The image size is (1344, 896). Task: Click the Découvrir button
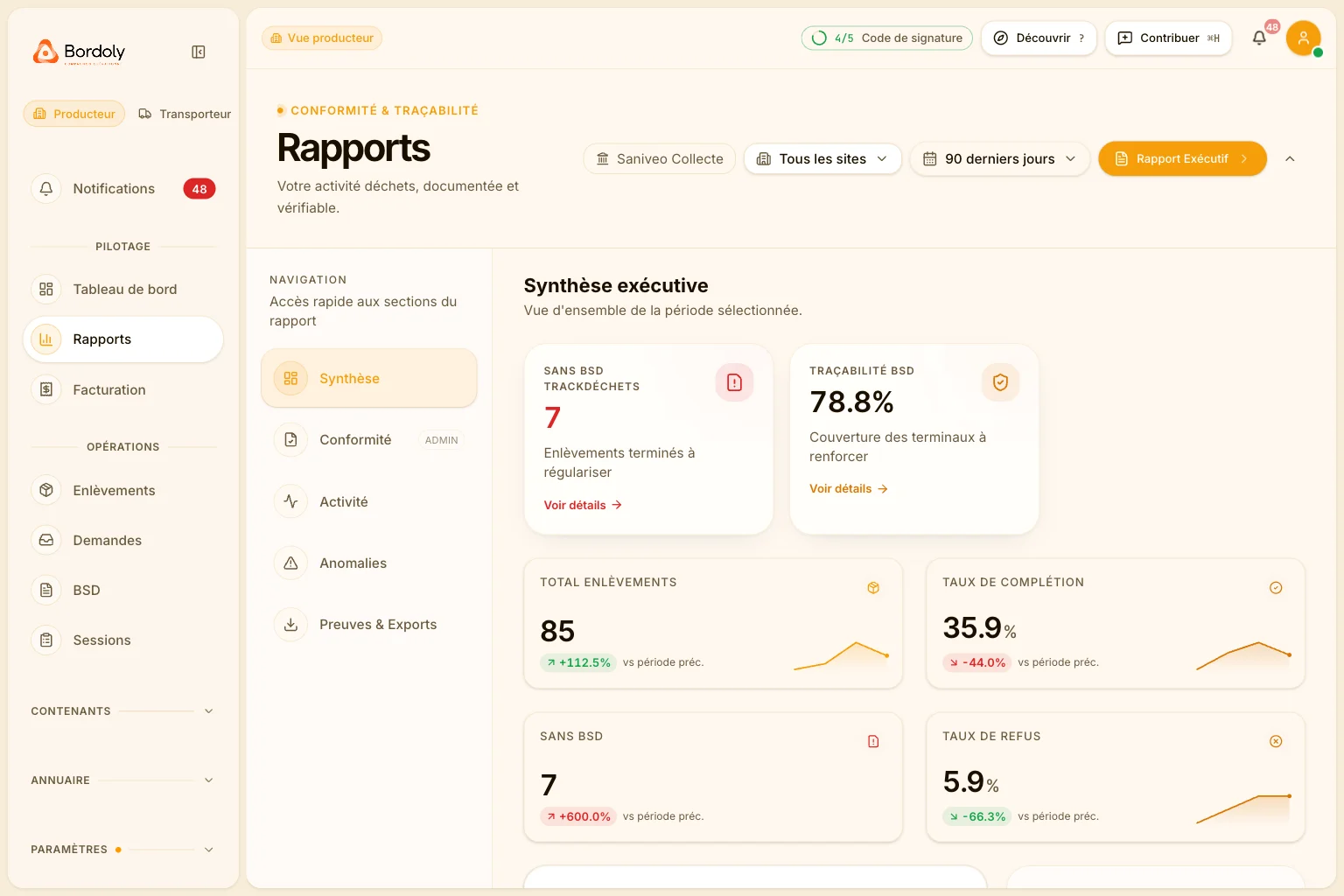click(1039, 38)
